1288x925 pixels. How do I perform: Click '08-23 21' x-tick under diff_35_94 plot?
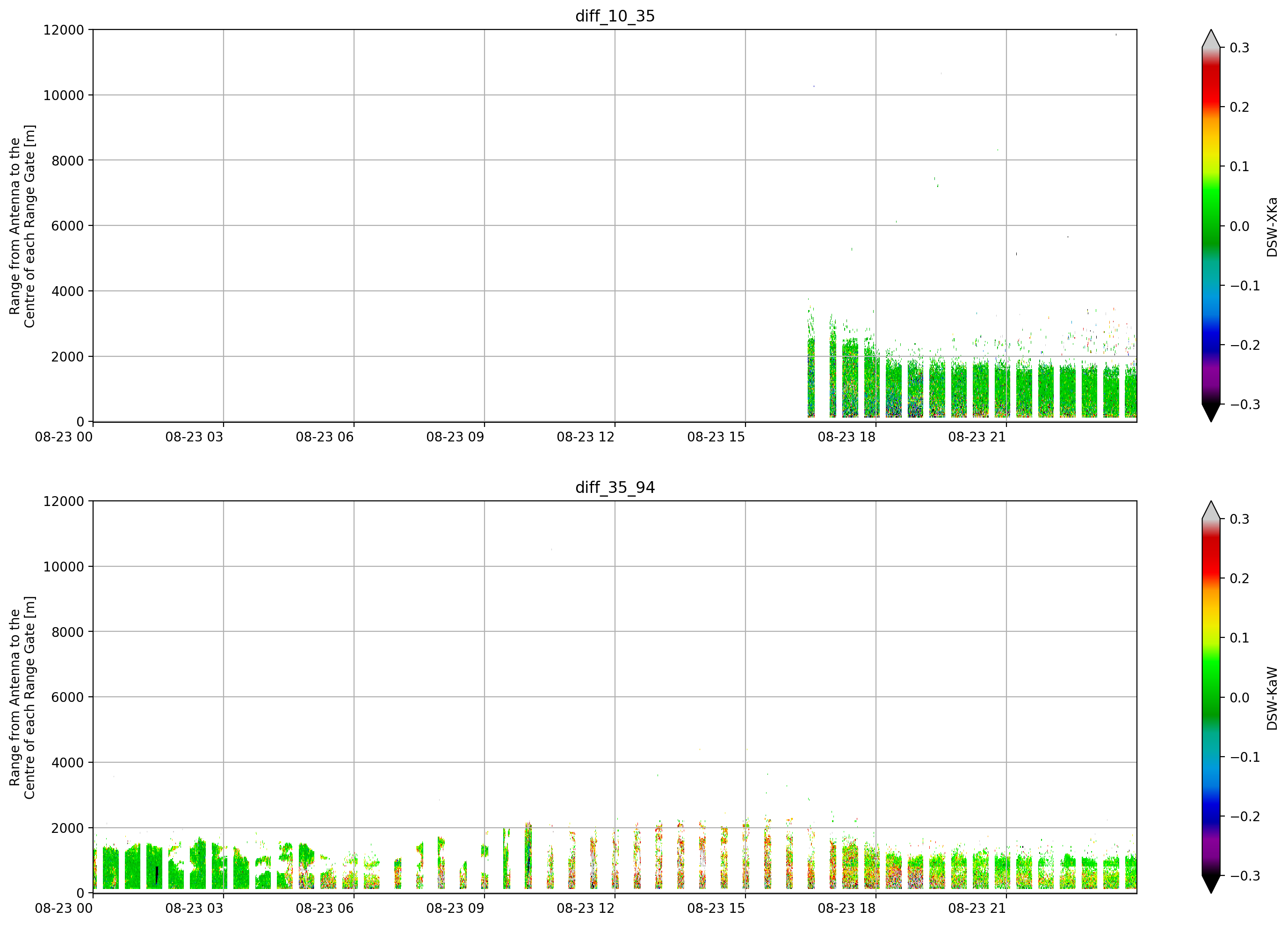coord(977,908)
